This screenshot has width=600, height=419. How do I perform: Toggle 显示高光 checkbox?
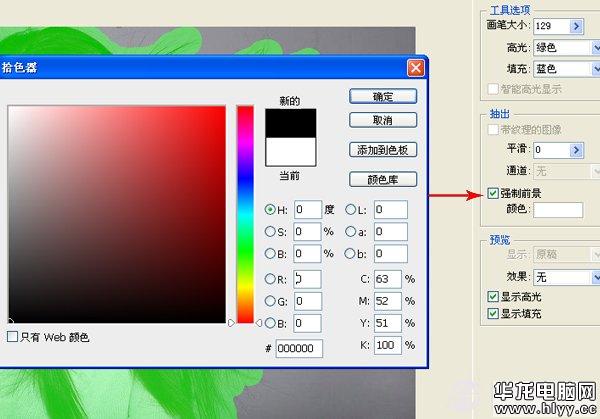(x=493, y=297)
